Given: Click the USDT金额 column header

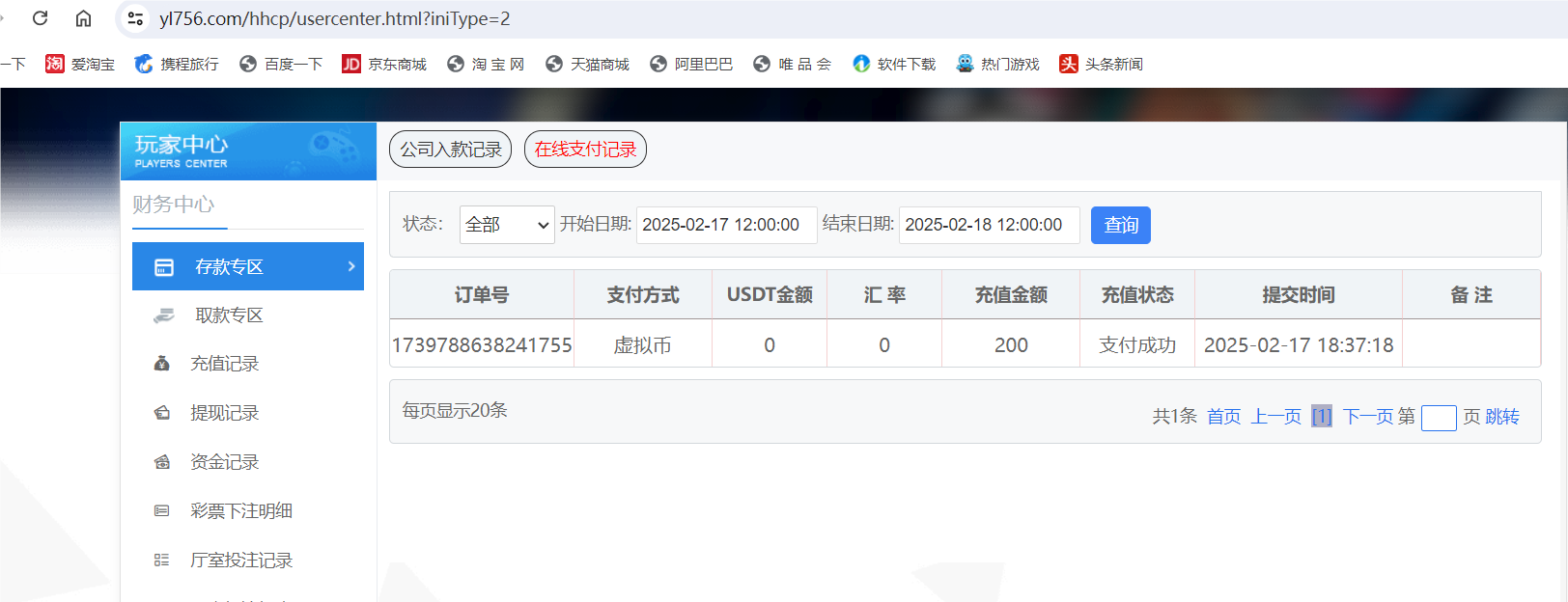Looking at the screenshot, I should tap(770, 295).
